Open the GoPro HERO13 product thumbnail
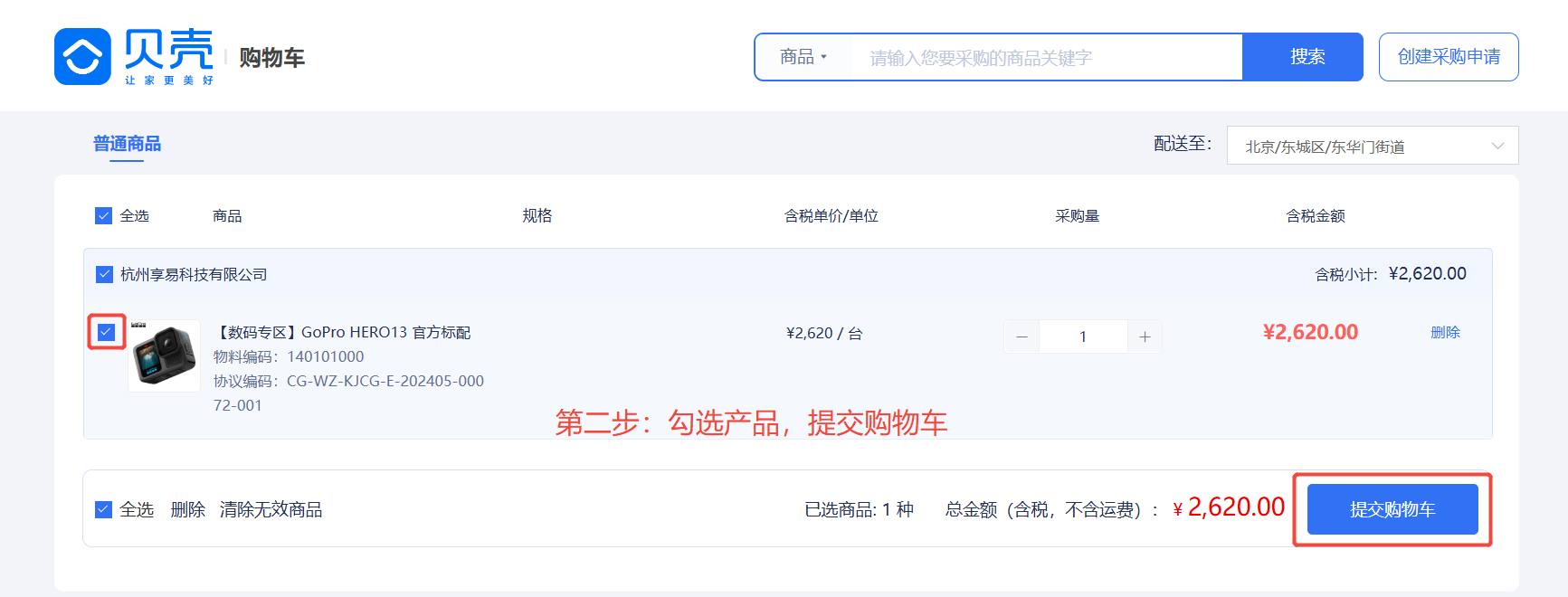 click(x=164, y=355)
